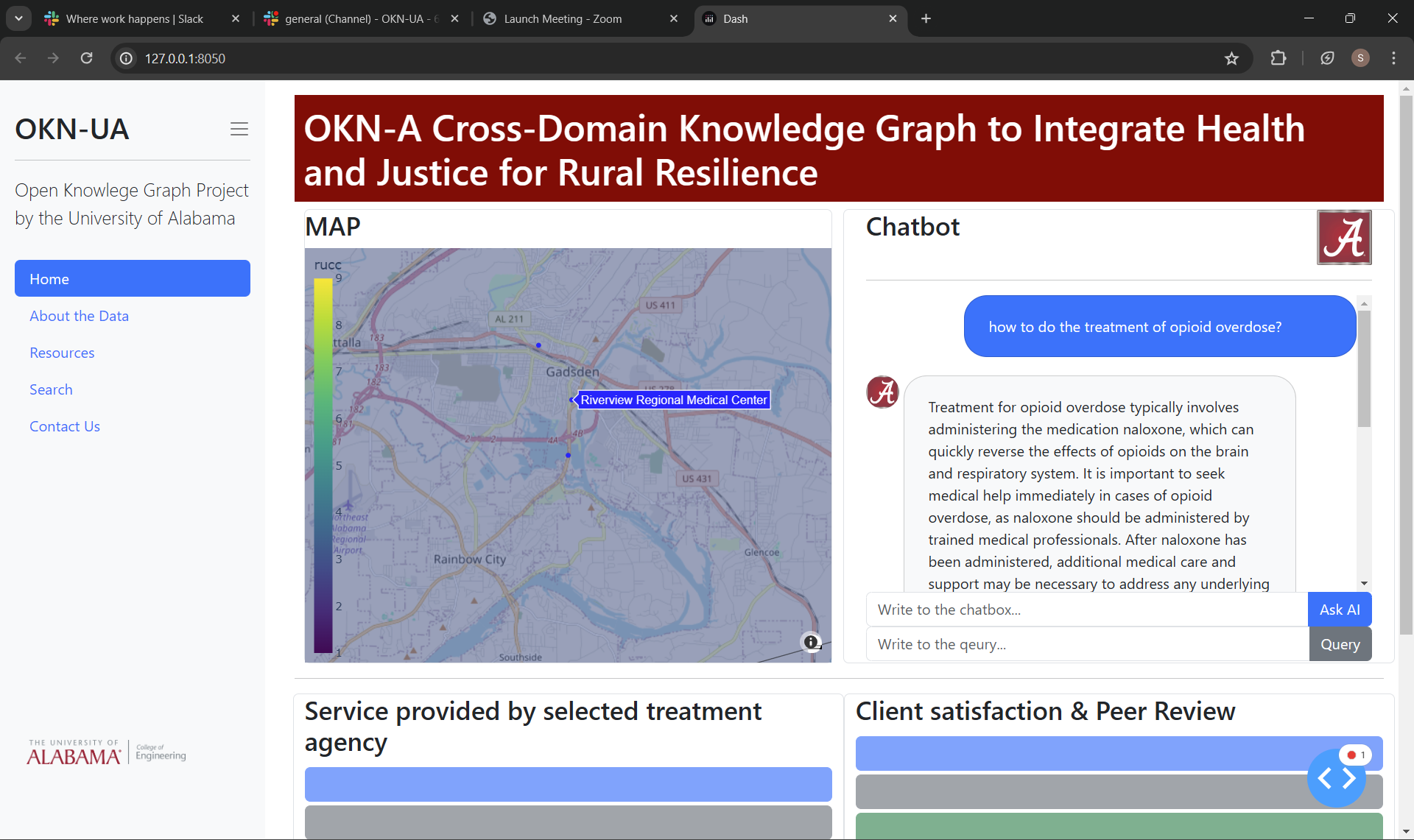Screen dimensions: 1414x840
Task: Click the gray bar under Service provided section
Action: pos(568,822)
